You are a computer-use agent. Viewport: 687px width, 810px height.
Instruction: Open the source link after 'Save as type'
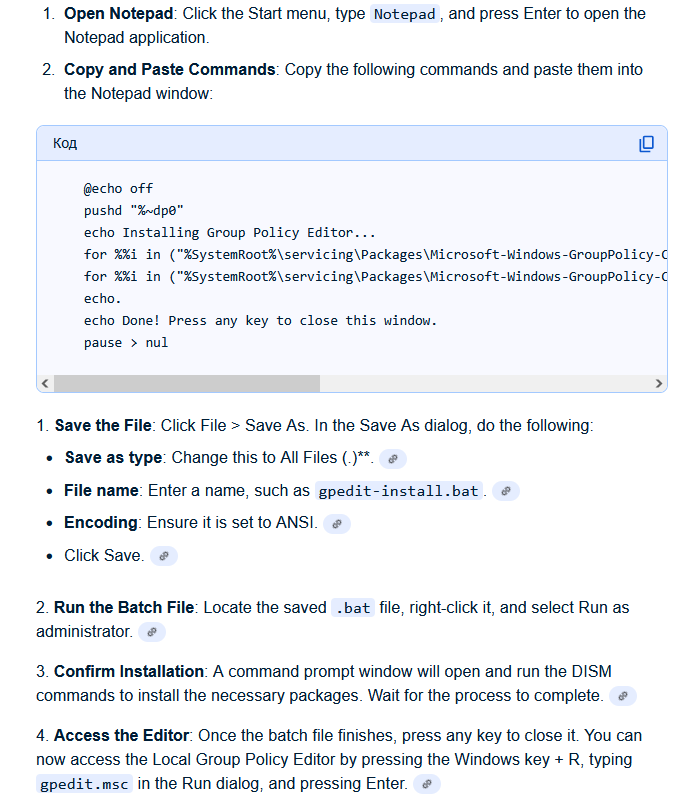[x=393, y=459]
